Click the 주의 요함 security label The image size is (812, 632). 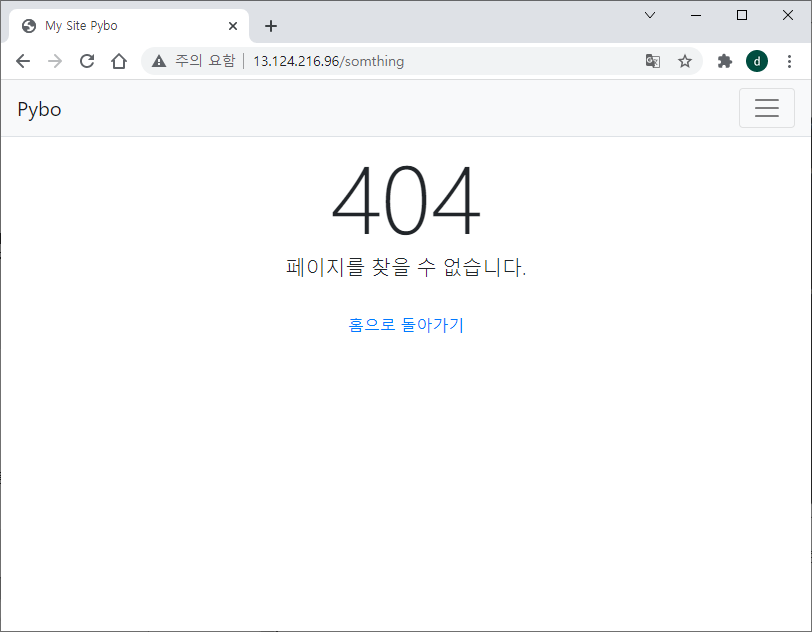pyautogui.click(x=205, y=61)
